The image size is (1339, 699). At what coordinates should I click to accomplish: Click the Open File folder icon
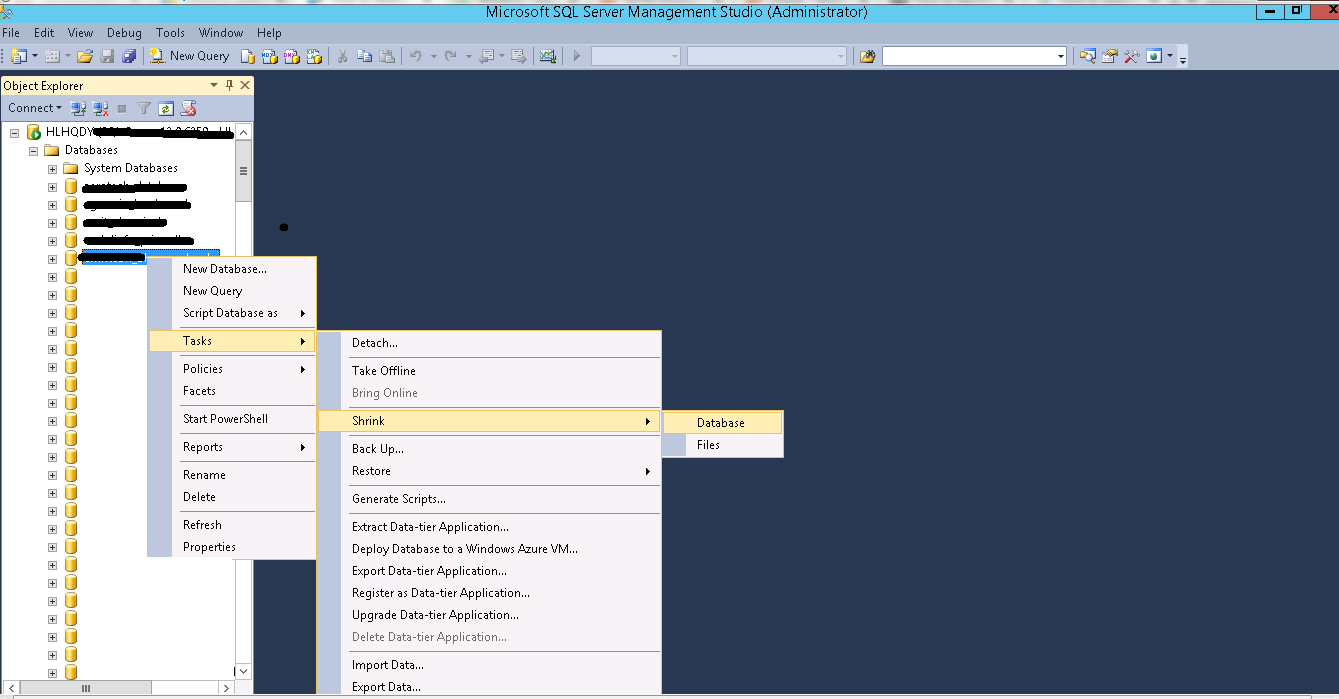point(85,56)
